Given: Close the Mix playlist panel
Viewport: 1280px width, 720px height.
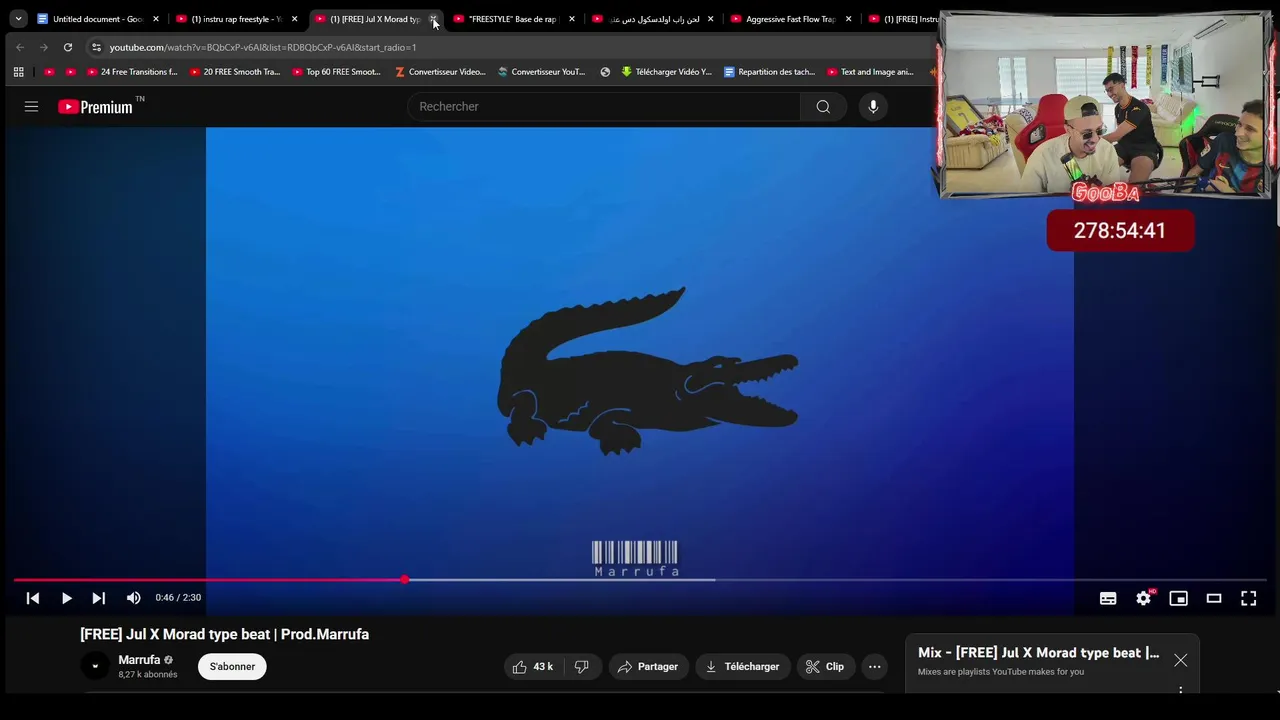Looking at the screenshot, I should (1181, 660).
